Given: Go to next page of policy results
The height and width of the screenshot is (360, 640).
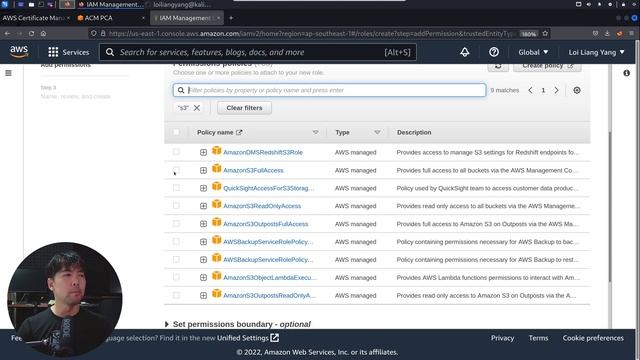Looking at the screenshot, I should click(556, 90).
